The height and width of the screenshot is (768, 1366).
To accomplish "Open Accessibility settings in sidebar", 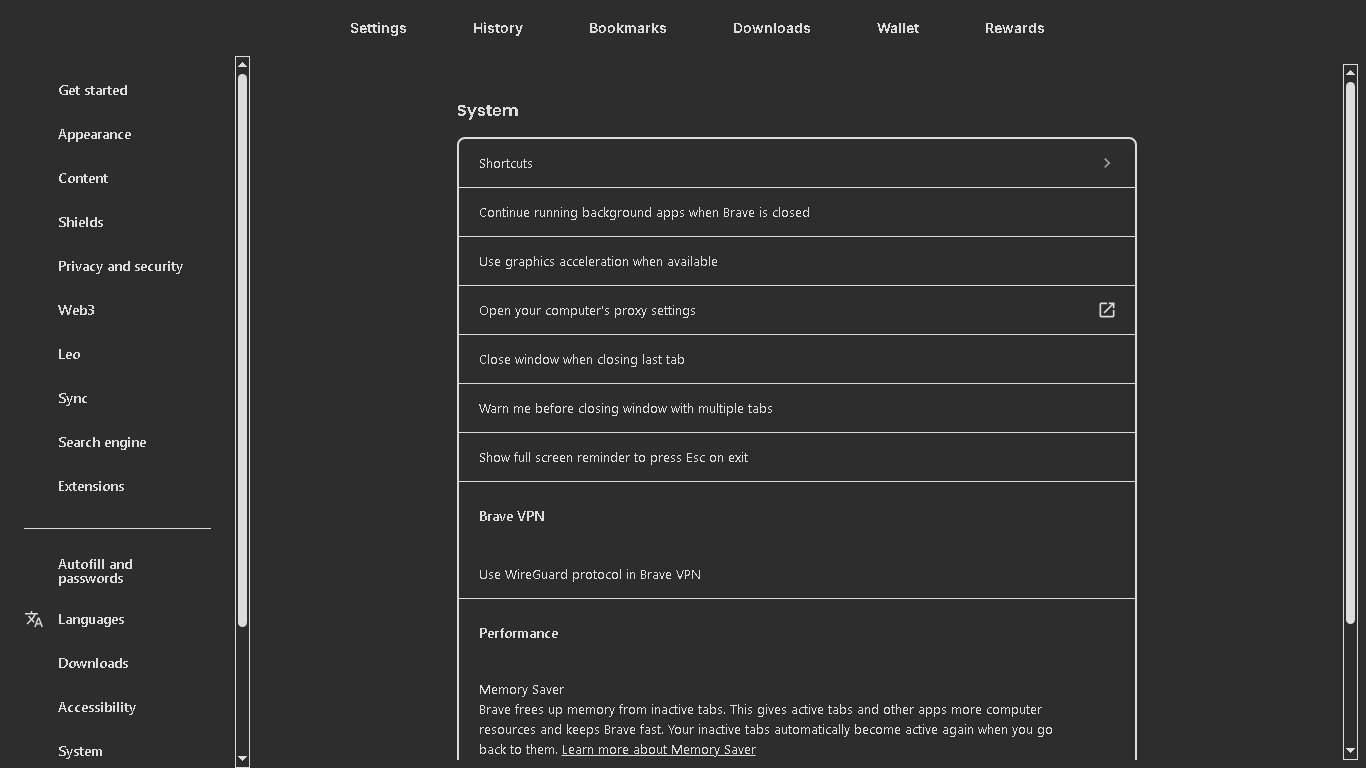I will click(x=97, y=707).
